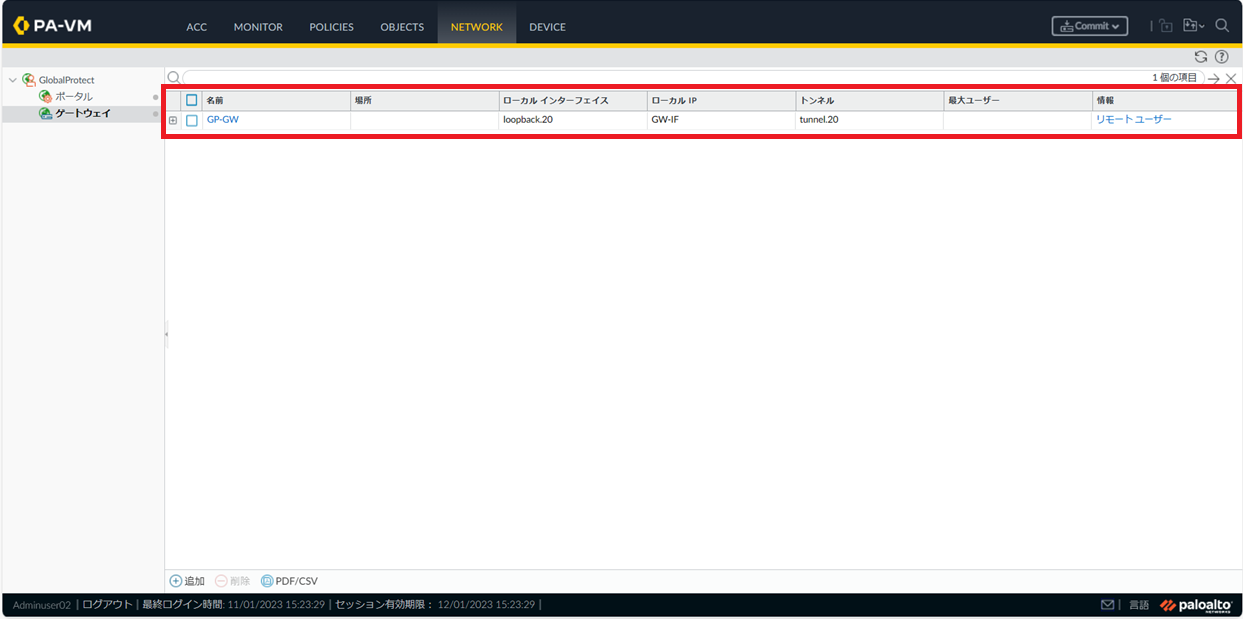Sort by the 名前 column header
This screenshot has width=1243, height=619.
pos(276,100)
